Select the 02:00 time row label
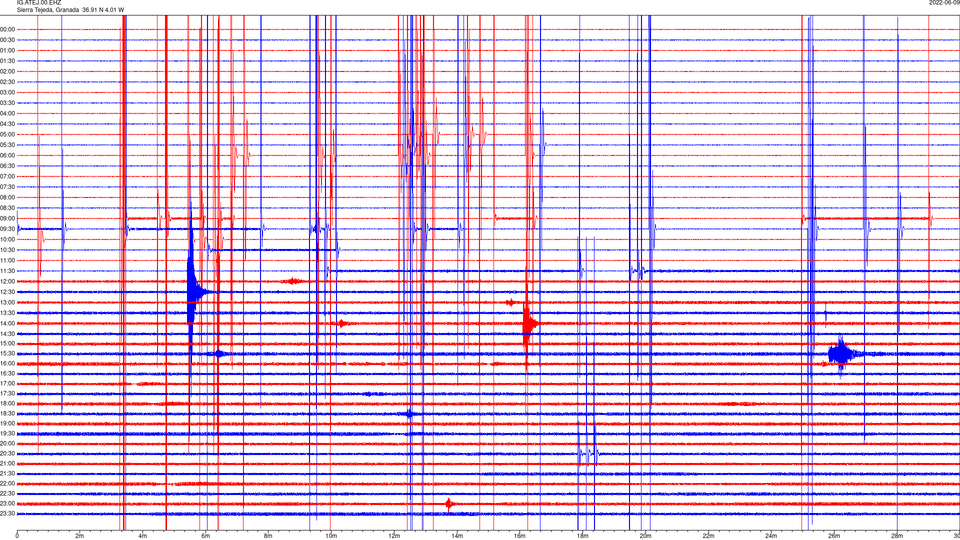This screenshot has width=960, height=540. (x=8, y=71)
